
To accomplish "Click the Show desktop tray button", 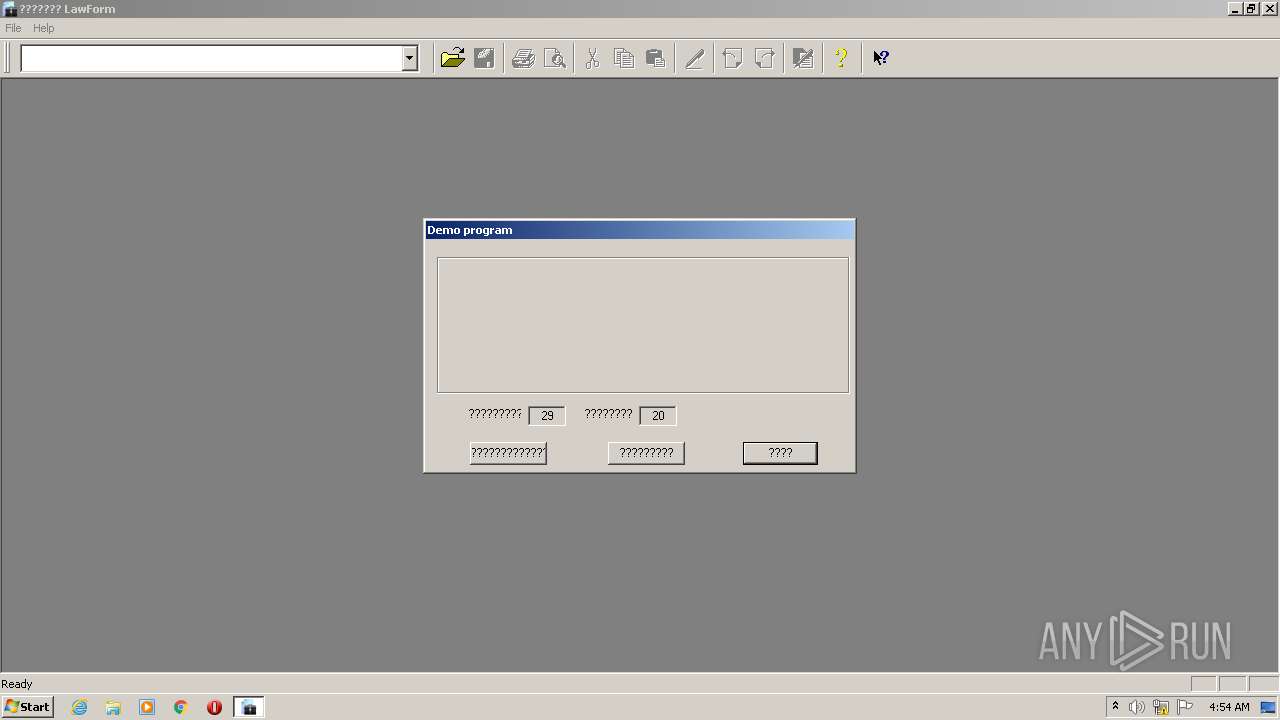I will [x=1269, y=707].
